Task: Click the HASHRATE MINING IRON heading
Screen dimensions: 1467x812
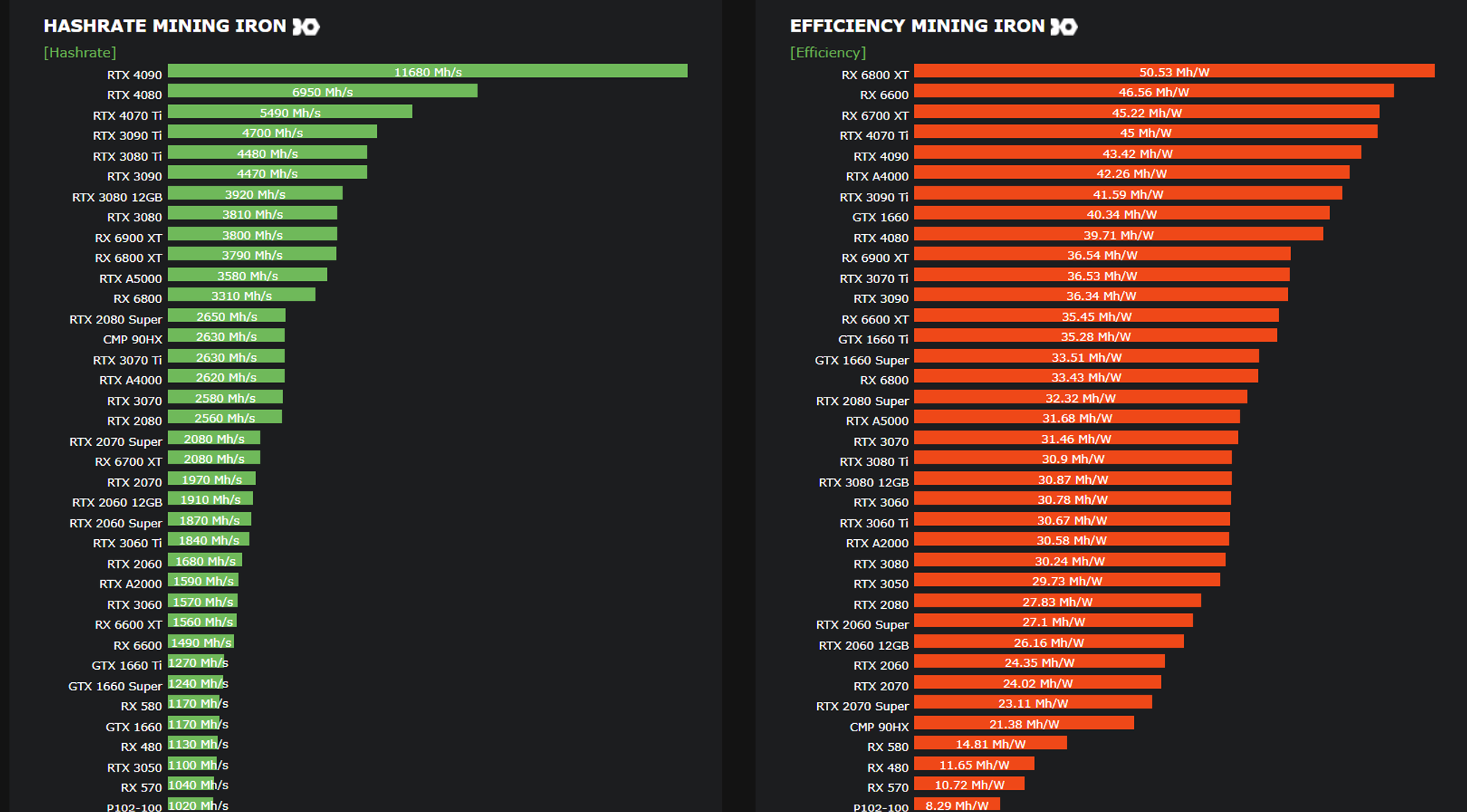Action: [x=165, y=26]
